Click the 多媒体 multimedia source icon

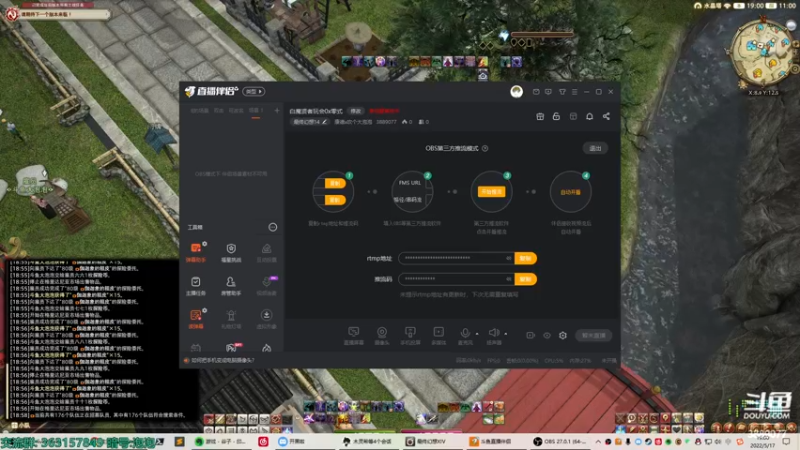438,336
